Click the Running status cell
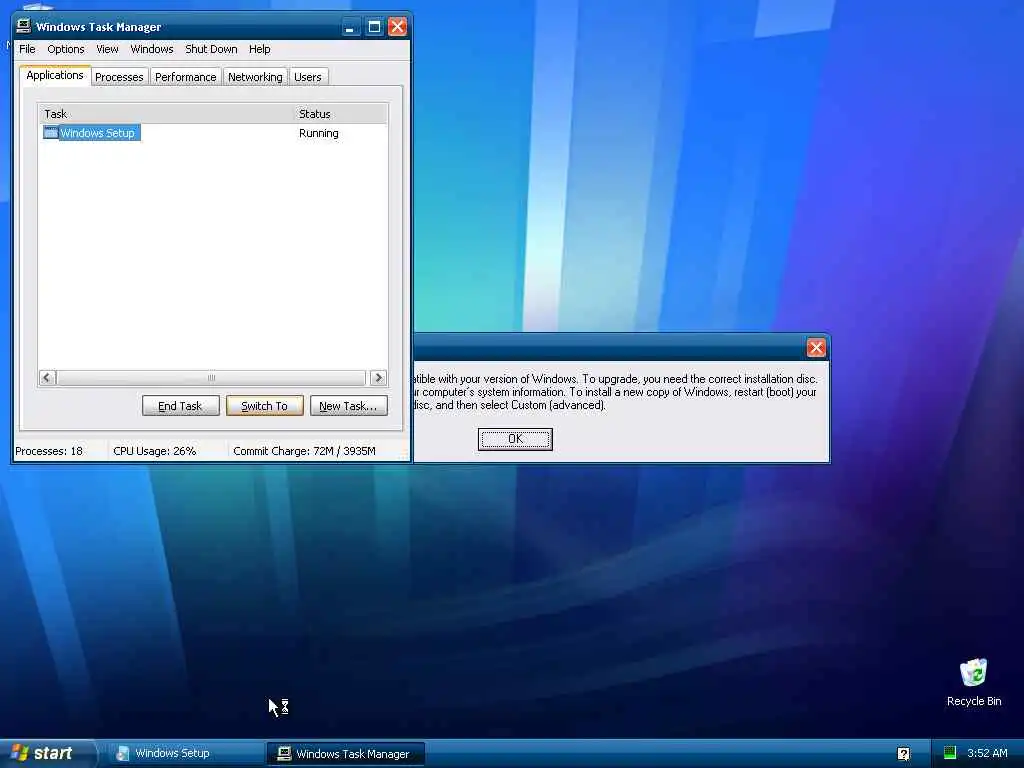This screenshot has height=768, width=1024. tap(319, 133)
